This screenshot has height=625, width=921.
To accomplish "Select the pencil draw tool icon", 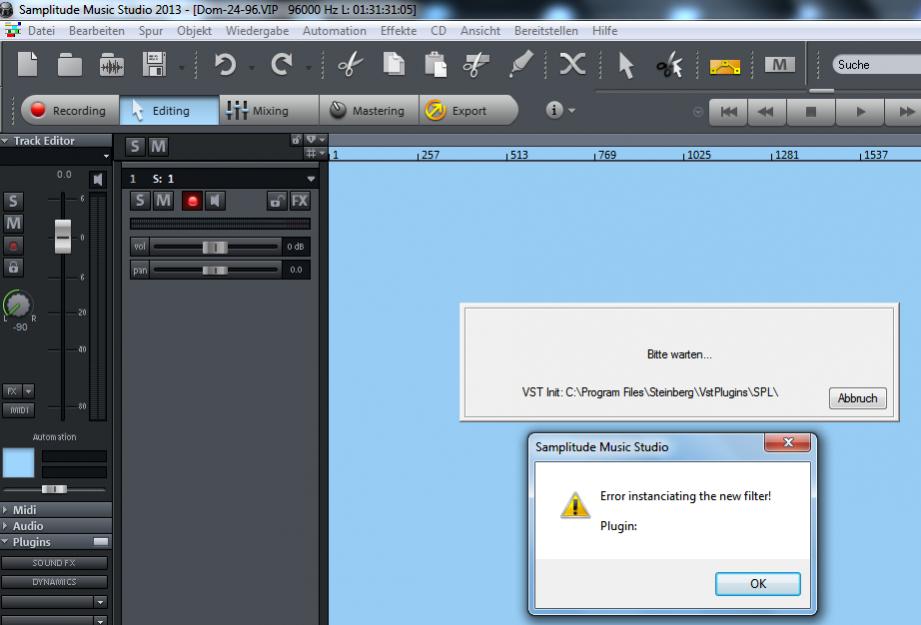I will pyautogui.click(x=520, y=63).
